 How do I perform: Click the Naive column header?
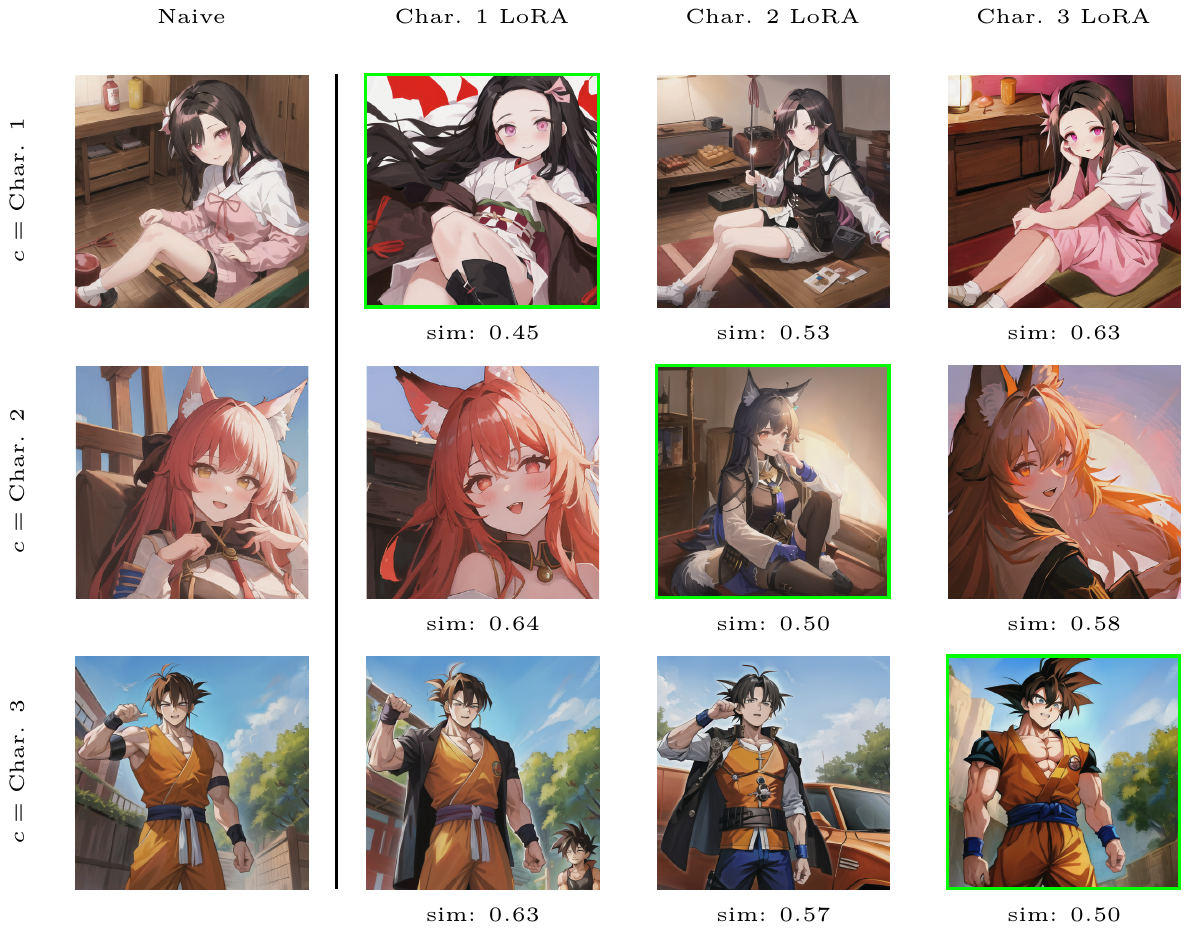pyautogui.click(x=192, y=17)
